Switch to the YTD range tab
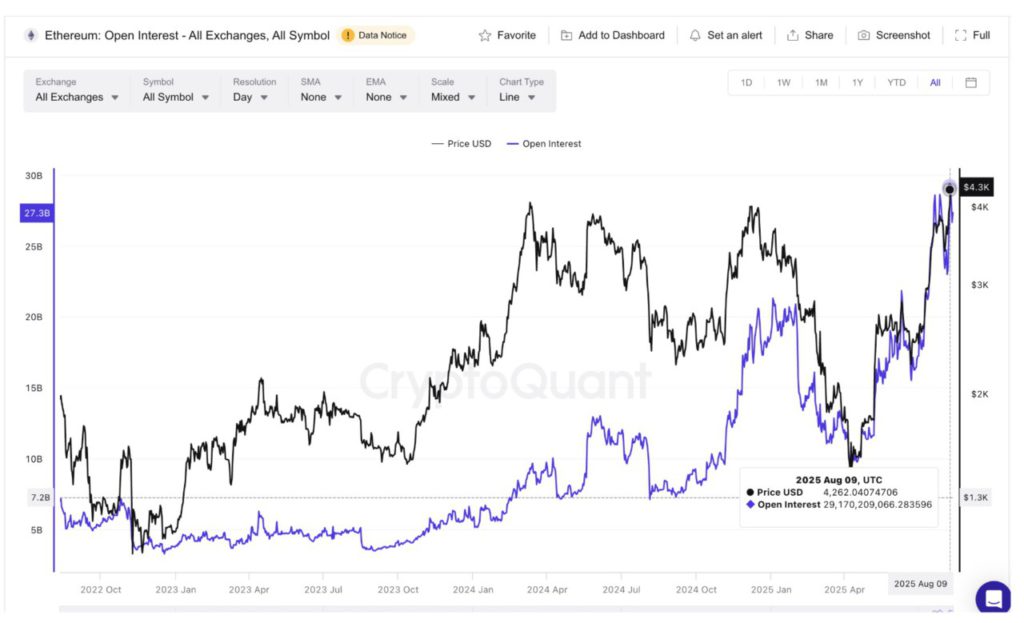 (896, 82)
